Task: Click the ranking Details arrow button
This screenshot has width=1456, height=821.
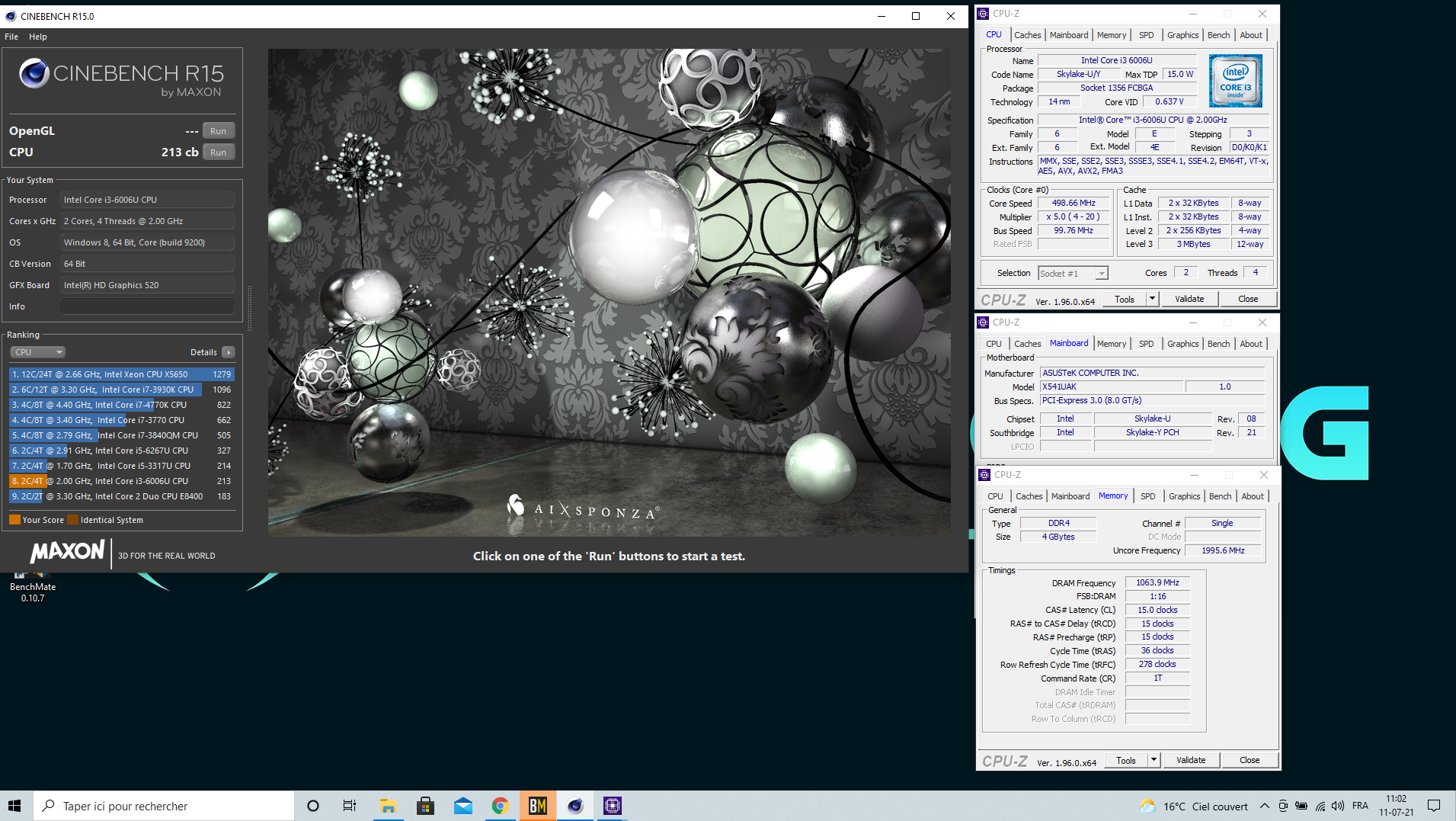Action: [x=228, y=352]
